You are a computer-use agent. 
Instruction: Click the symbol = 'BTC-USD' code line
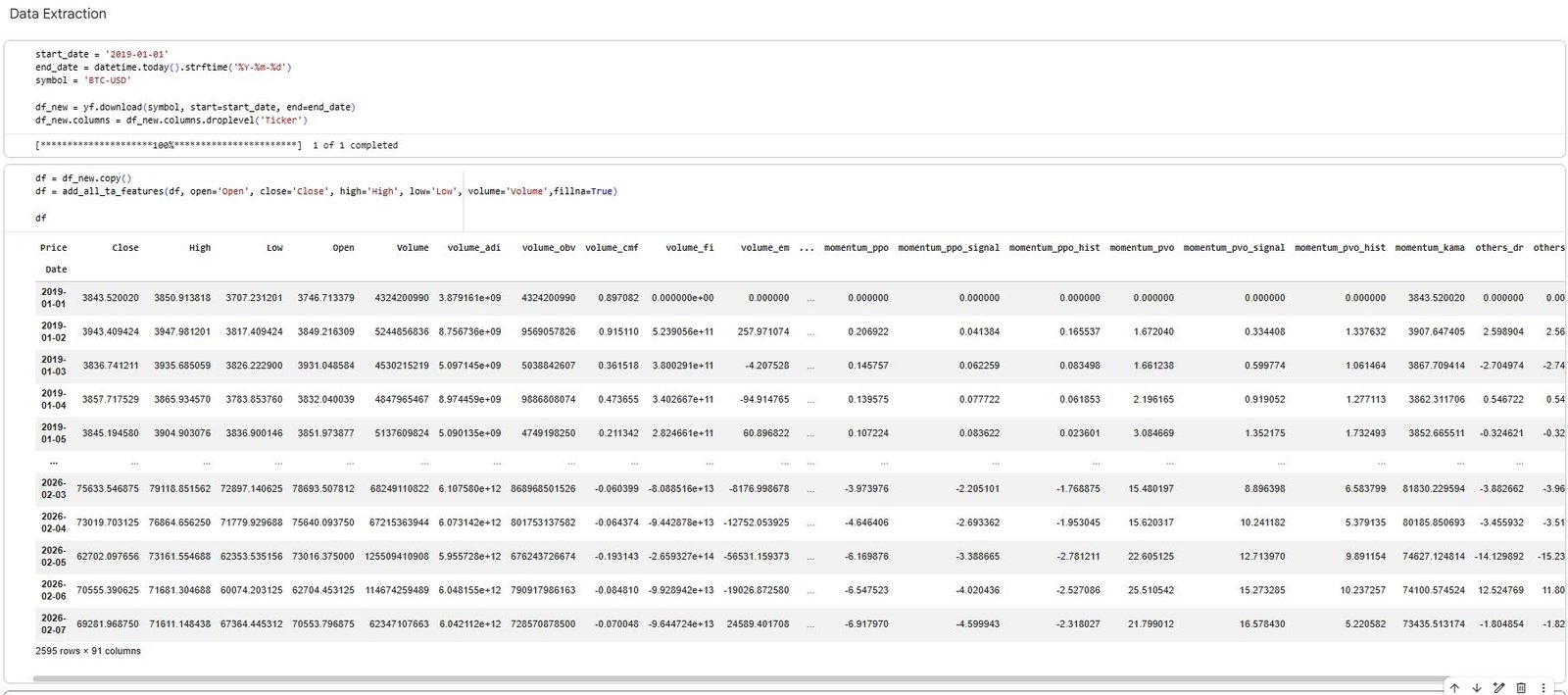coord(83,80)
